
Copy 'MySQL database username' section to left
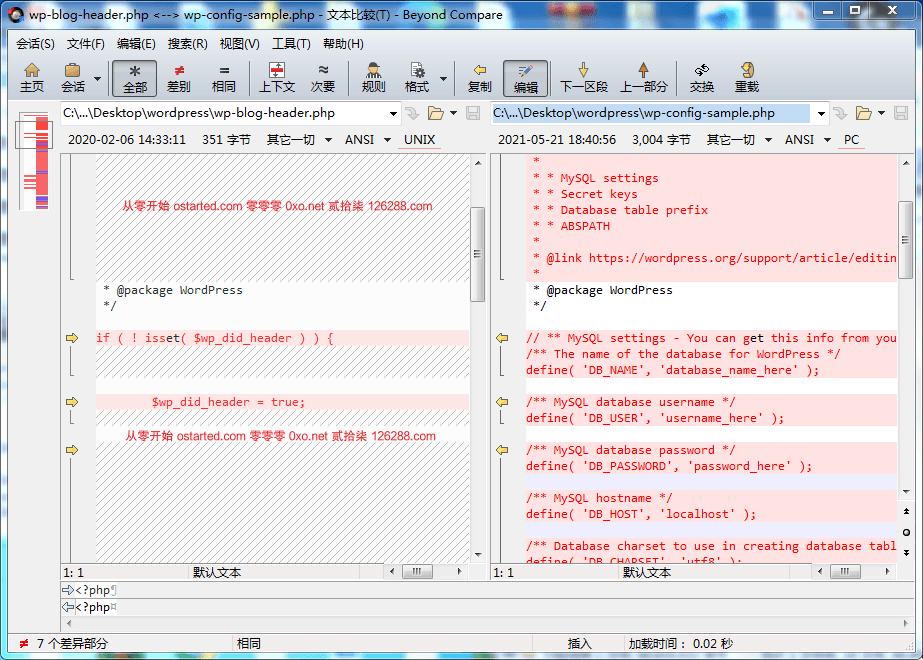point(502,402)
